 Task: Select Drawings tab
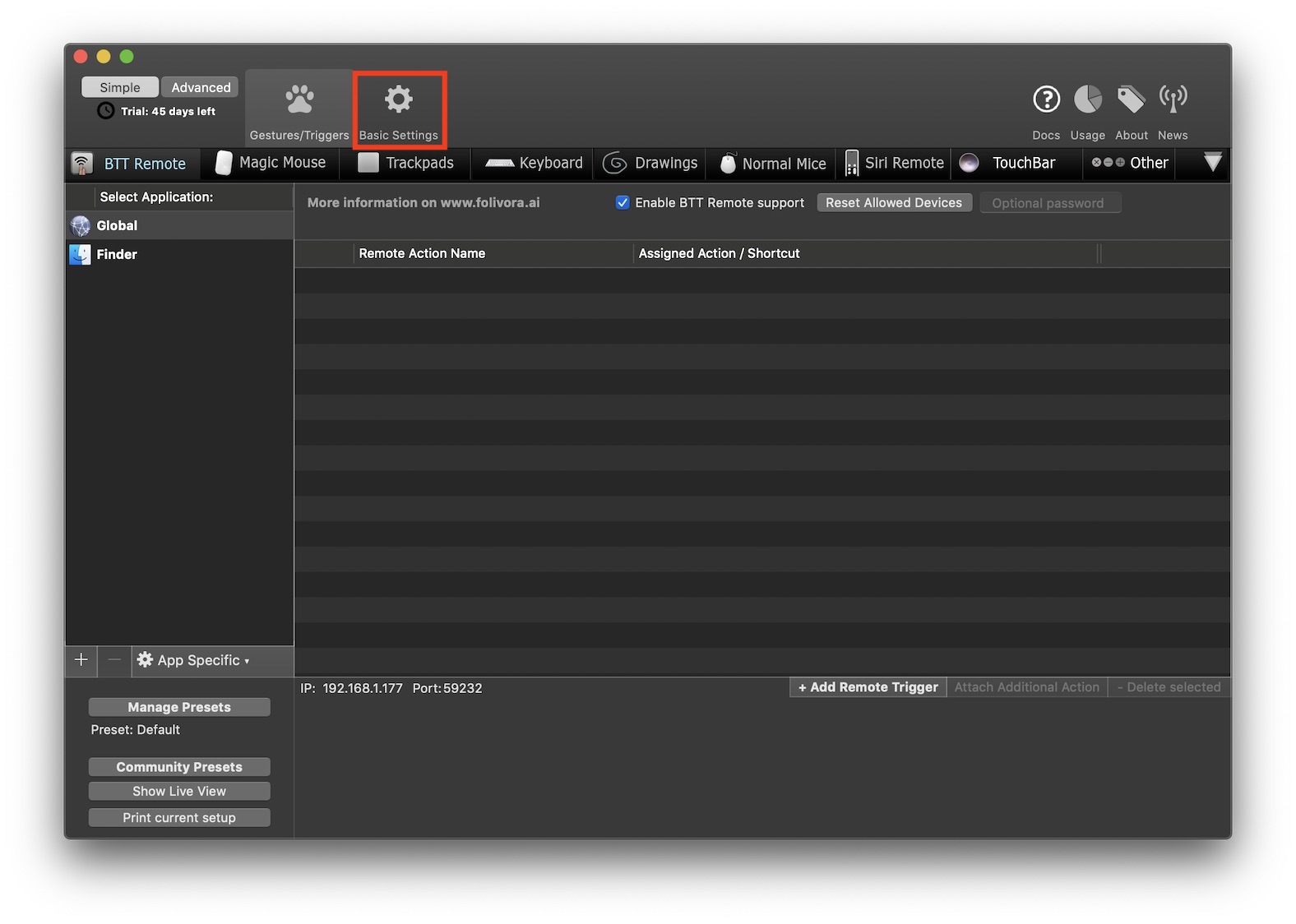tap(650, 163)
